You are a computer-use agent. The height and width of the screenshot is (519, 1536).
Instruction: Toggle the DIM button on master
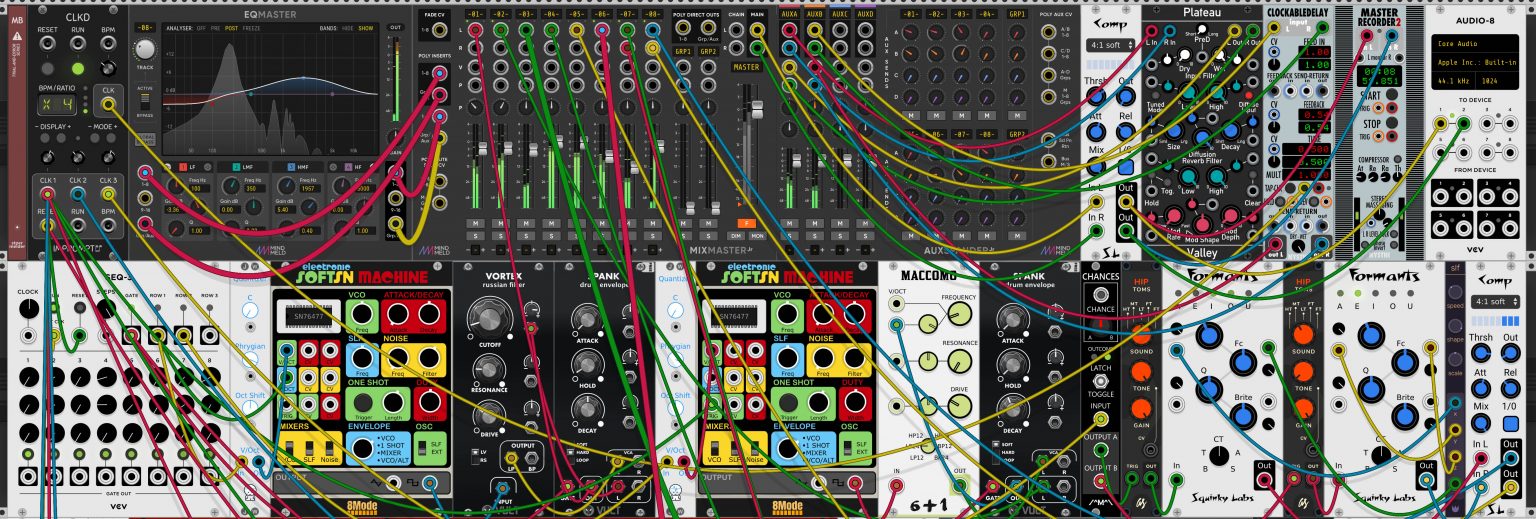tap(736, 235)
